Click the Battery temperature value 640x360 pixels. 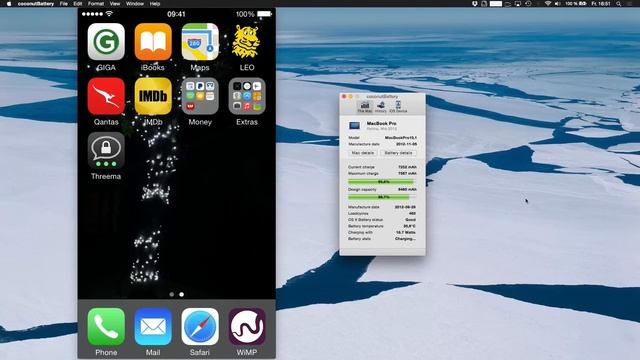coord(409,226)
